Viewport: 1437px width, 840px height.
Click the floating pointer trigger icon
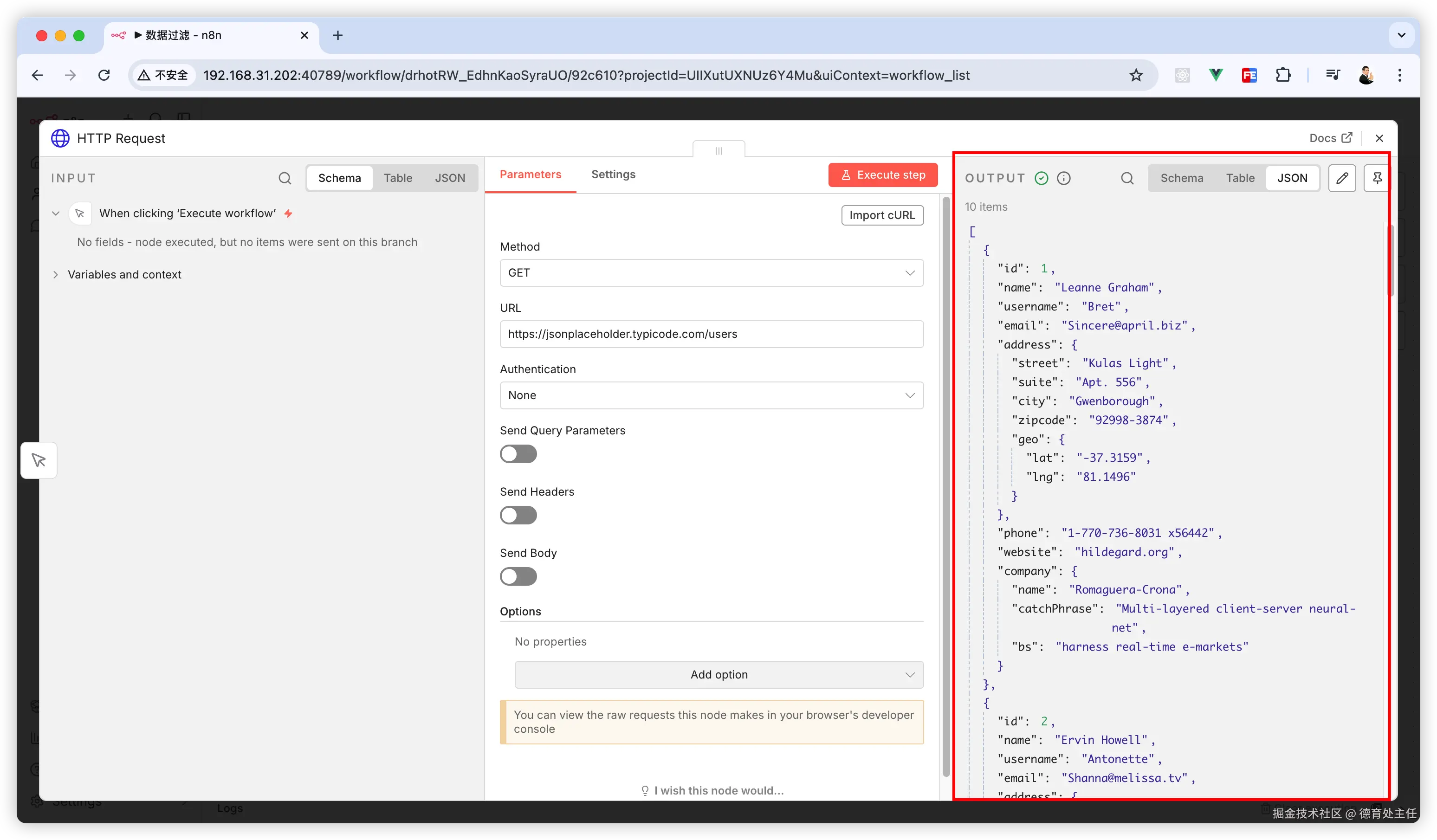[x=39, y=459]
